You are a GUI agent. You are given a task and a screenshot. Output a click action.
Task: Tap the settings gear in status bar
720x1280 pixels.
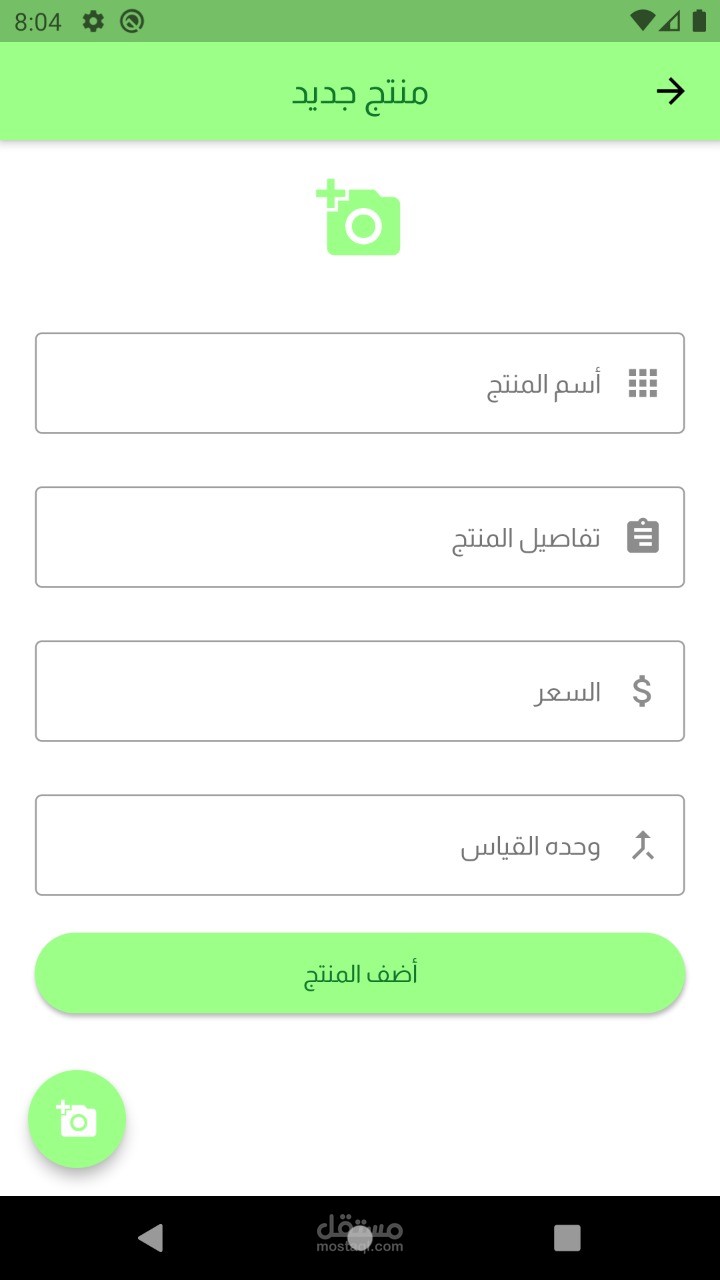[93, 21]
